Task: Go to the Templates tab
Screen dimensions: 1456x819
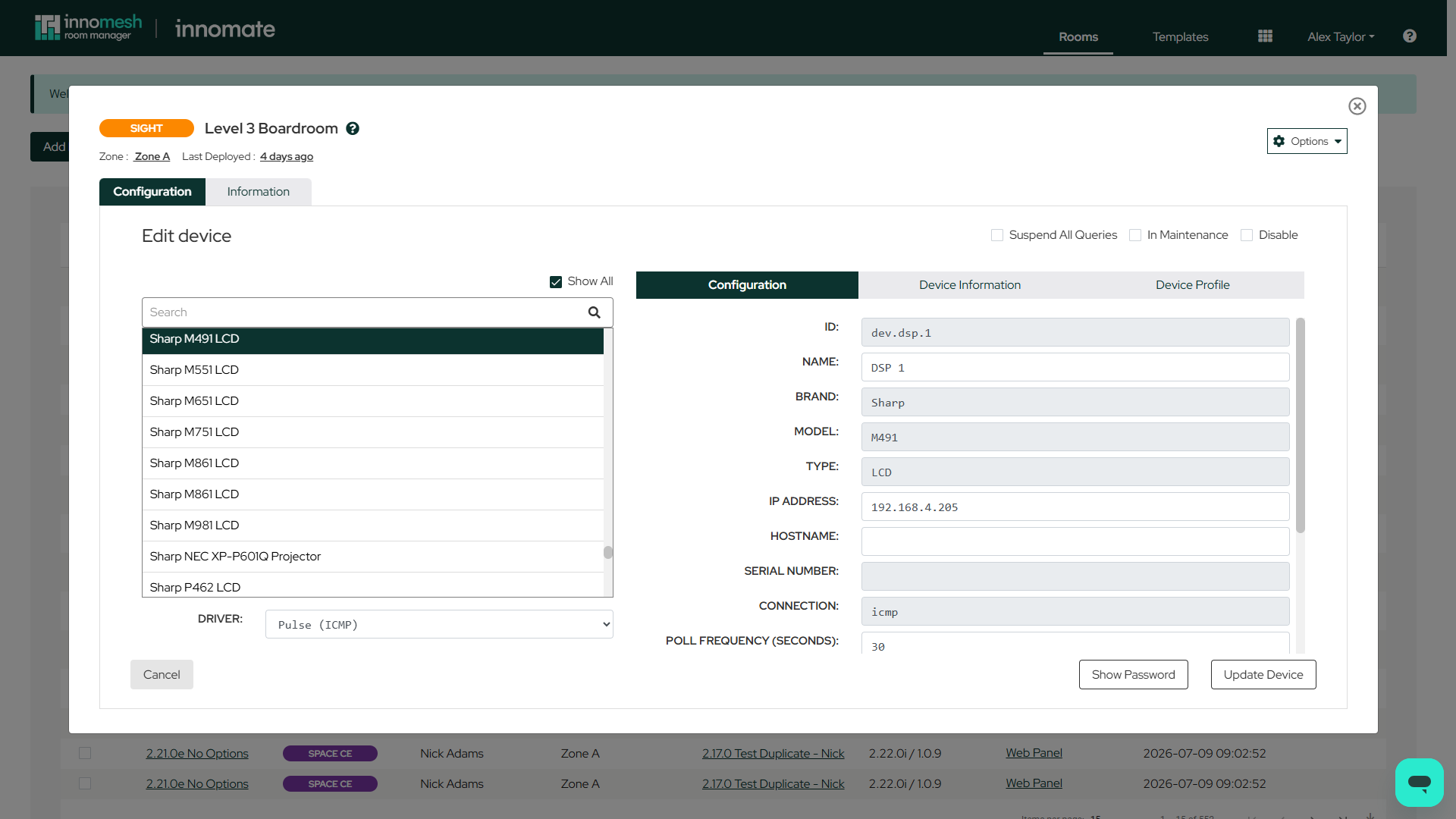Action: pos(1180,36)
